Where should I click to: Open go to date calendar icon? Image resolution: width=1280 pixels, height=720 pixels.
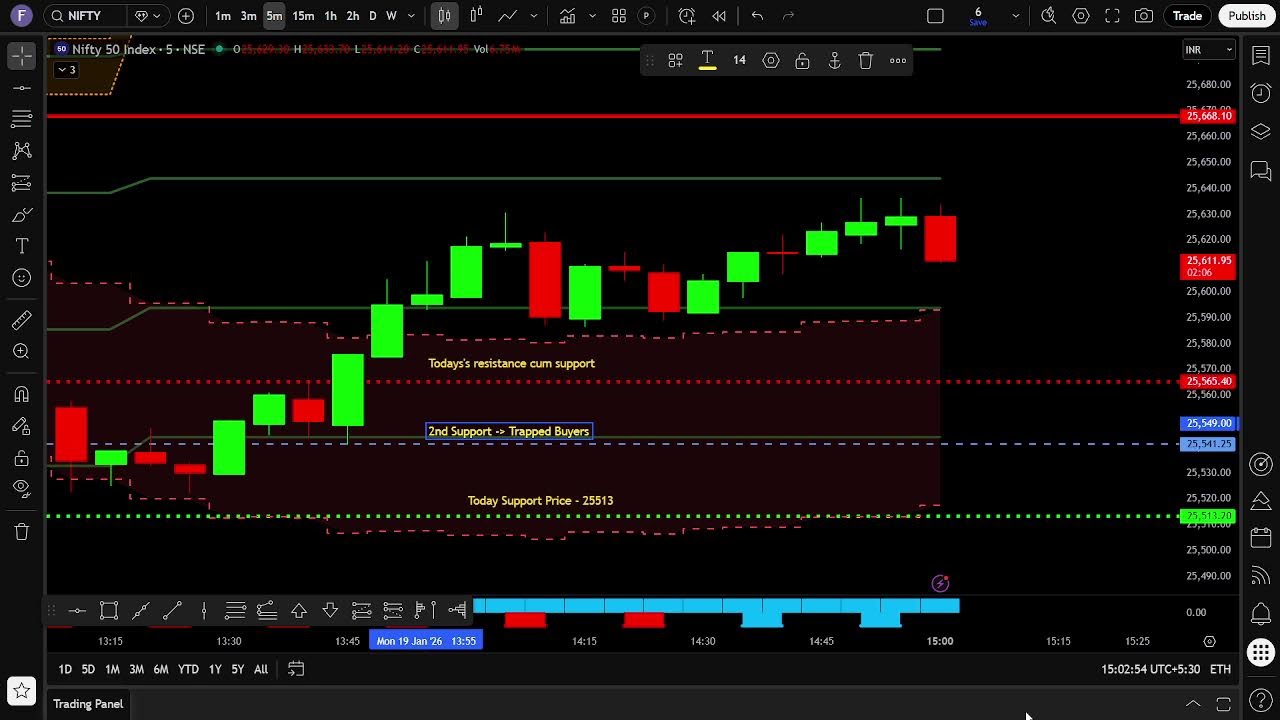click(296, 669)
